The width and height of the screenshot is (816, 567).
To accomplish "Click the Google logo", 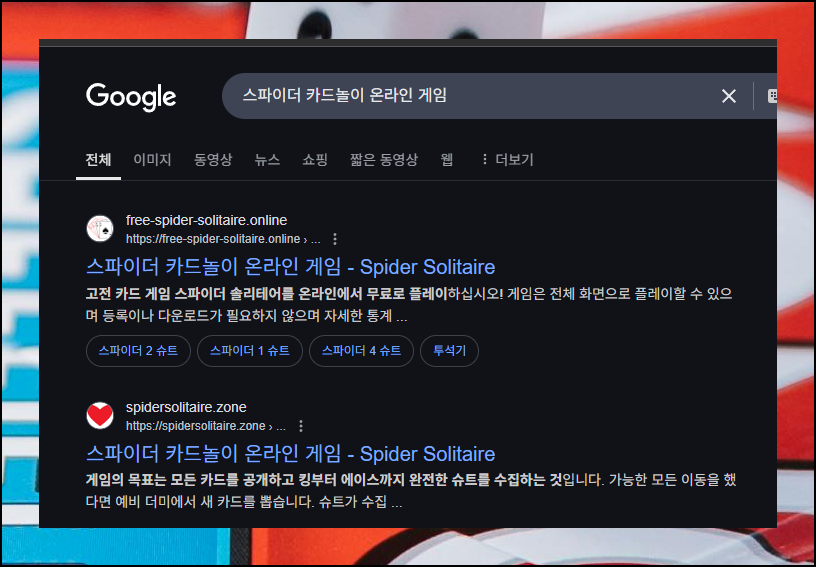I will click(131, 97).
